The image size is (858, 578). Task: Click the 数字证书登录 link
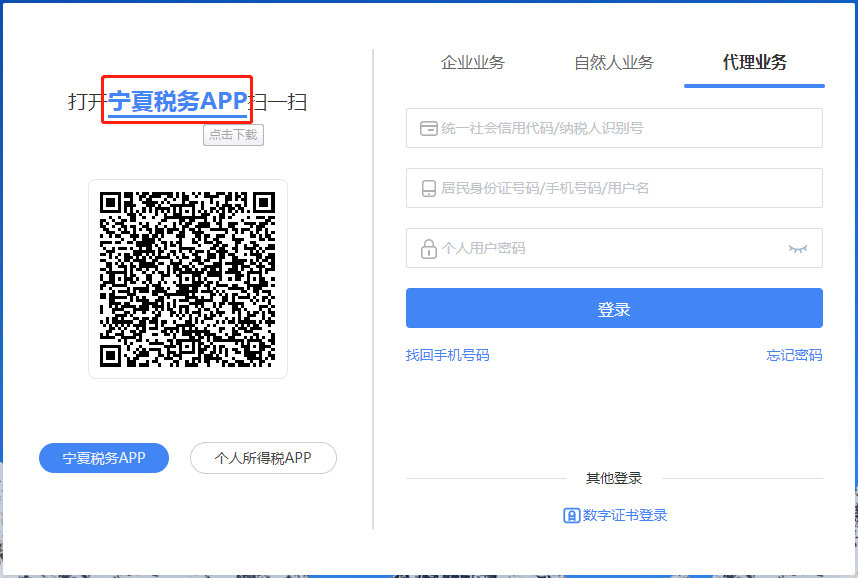point(625,515)
